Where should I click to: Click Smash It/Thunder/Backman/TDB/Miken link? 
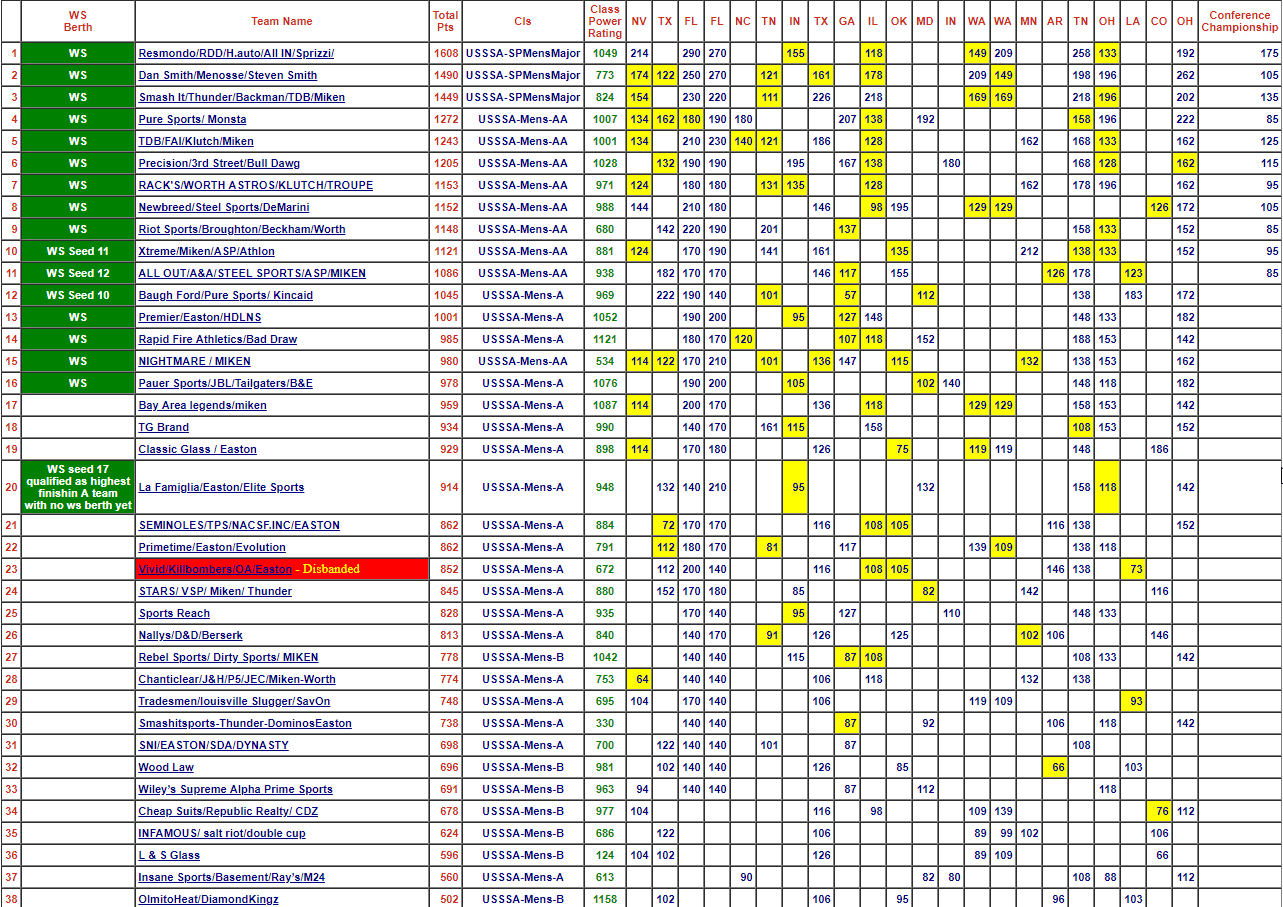tap(241, 97)
